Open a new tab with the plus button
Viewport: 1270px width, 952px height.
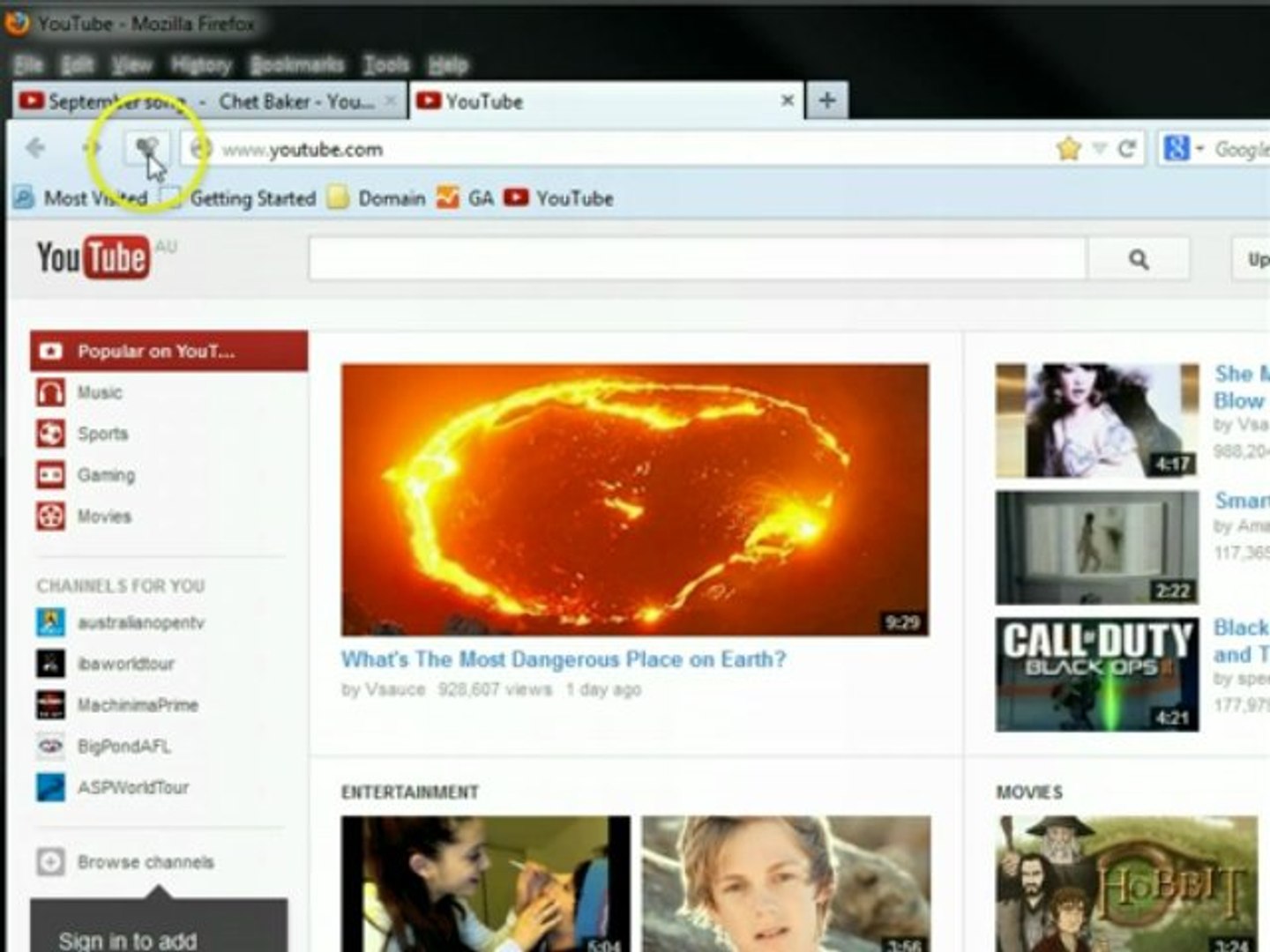pyautogui.click(x=826, y=100)
